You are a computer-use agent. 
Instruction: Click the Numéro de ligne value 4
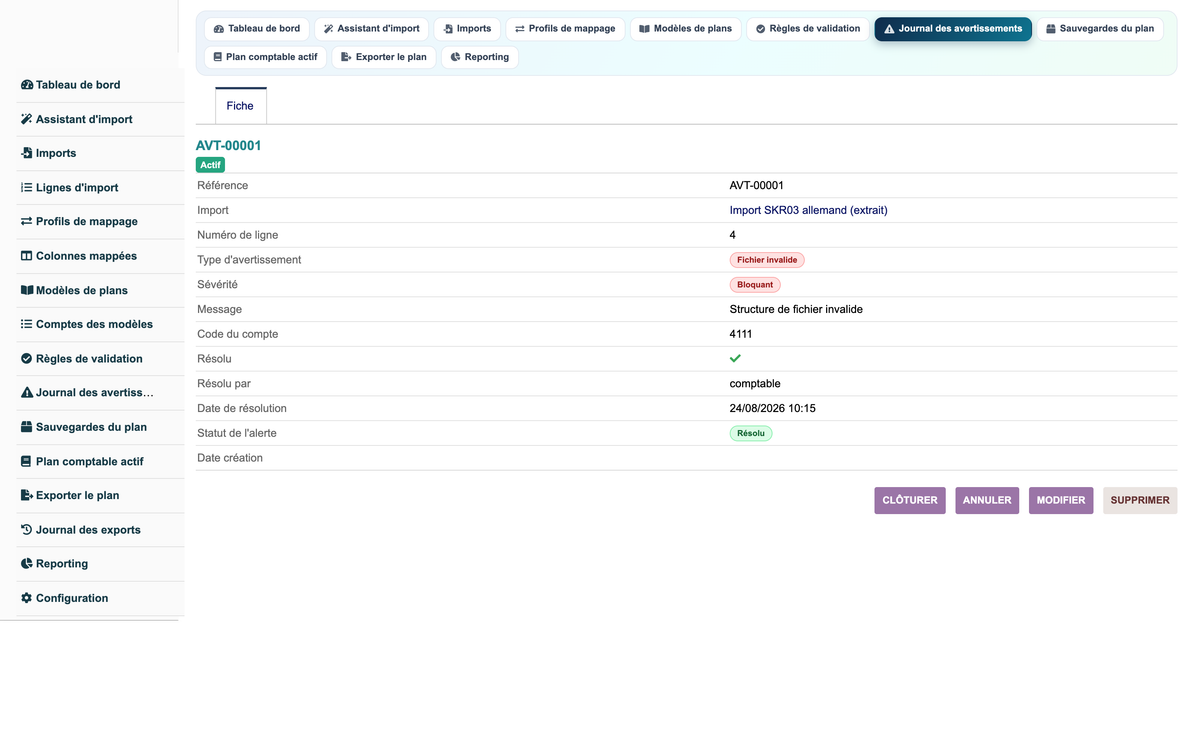(733, 235)
